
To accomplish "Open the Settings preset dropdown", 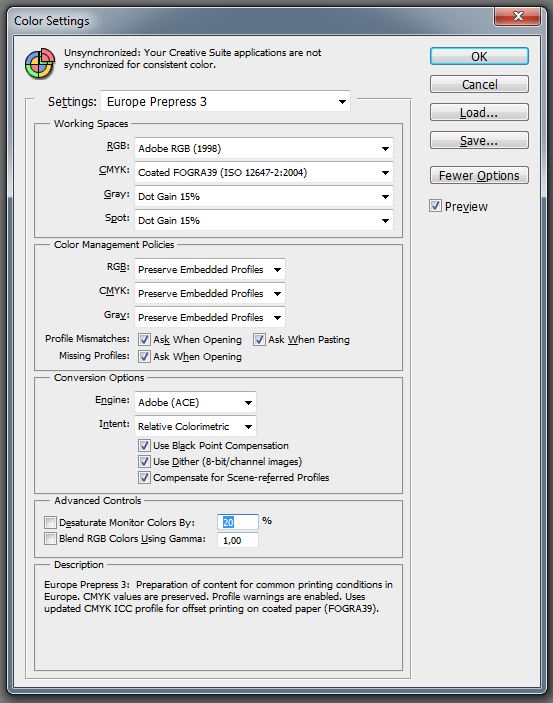I will (225, 102).
